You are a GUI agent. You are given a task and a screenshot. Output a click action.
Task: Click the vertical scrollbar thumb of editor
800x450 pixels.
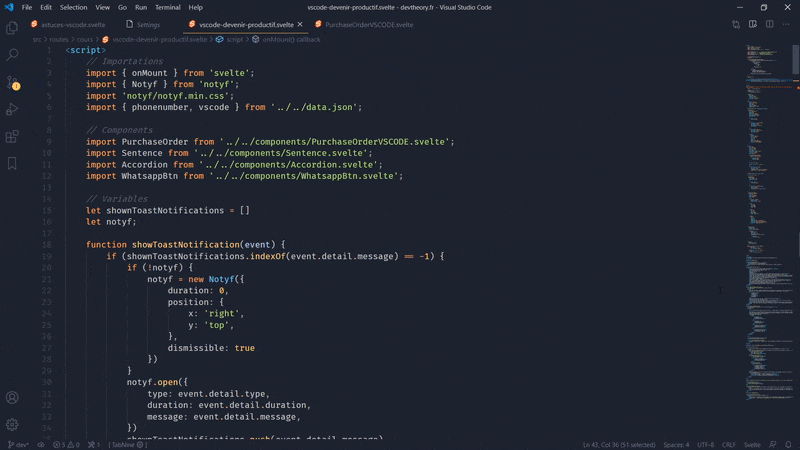(x=796, y=59)
